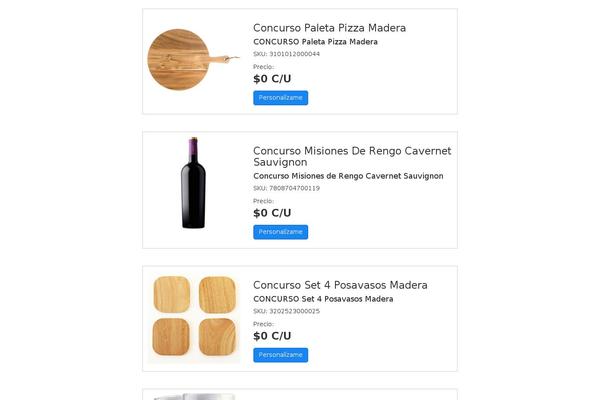600x400 pixels.
Task: Select bold CONCURSO Set 4 Posavasos subtitle
Action: [323, 299]
